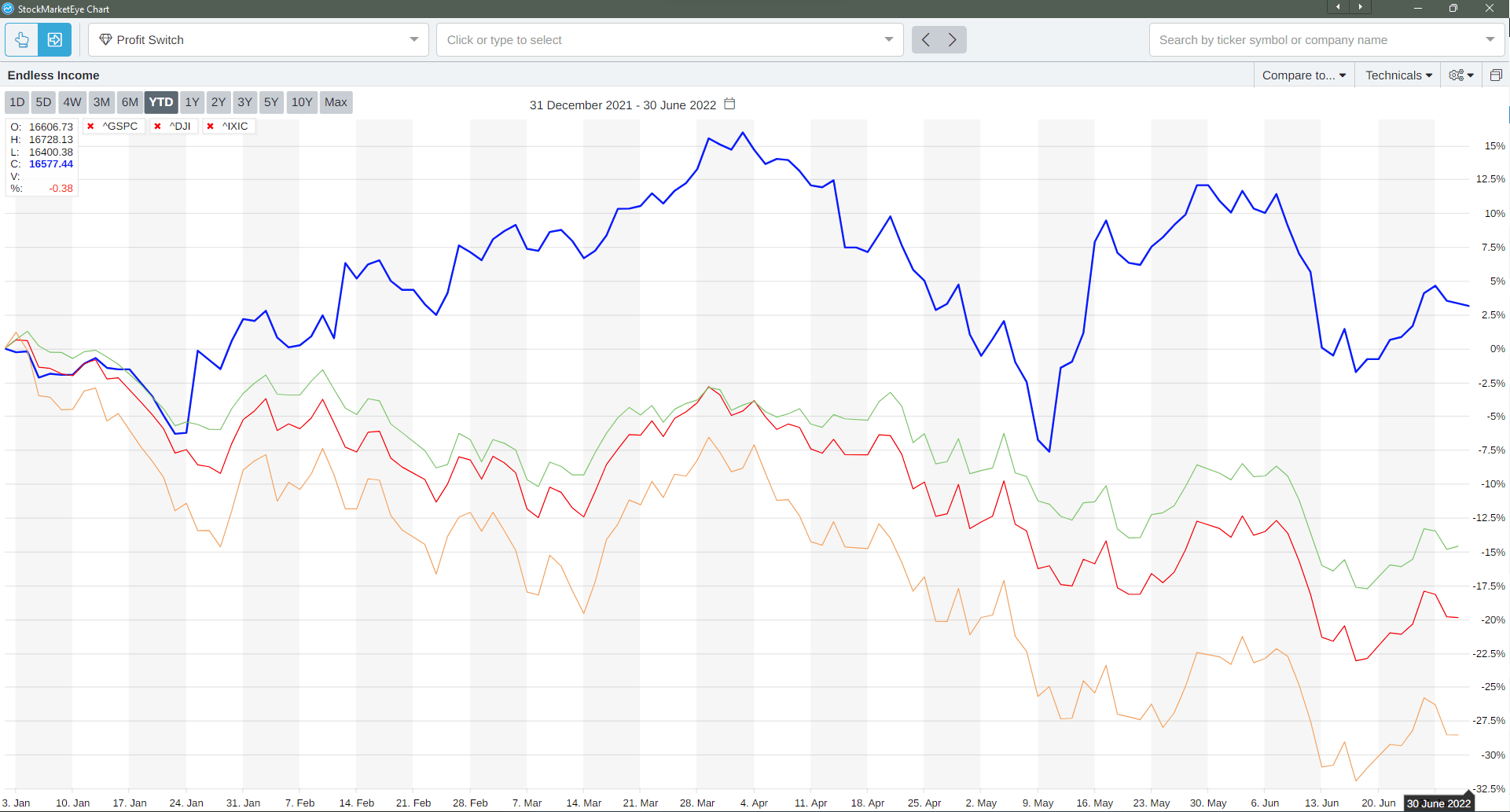Click the title bar right arrow
This screenshot has height=812, width=1510.
tap(1360, 7)
